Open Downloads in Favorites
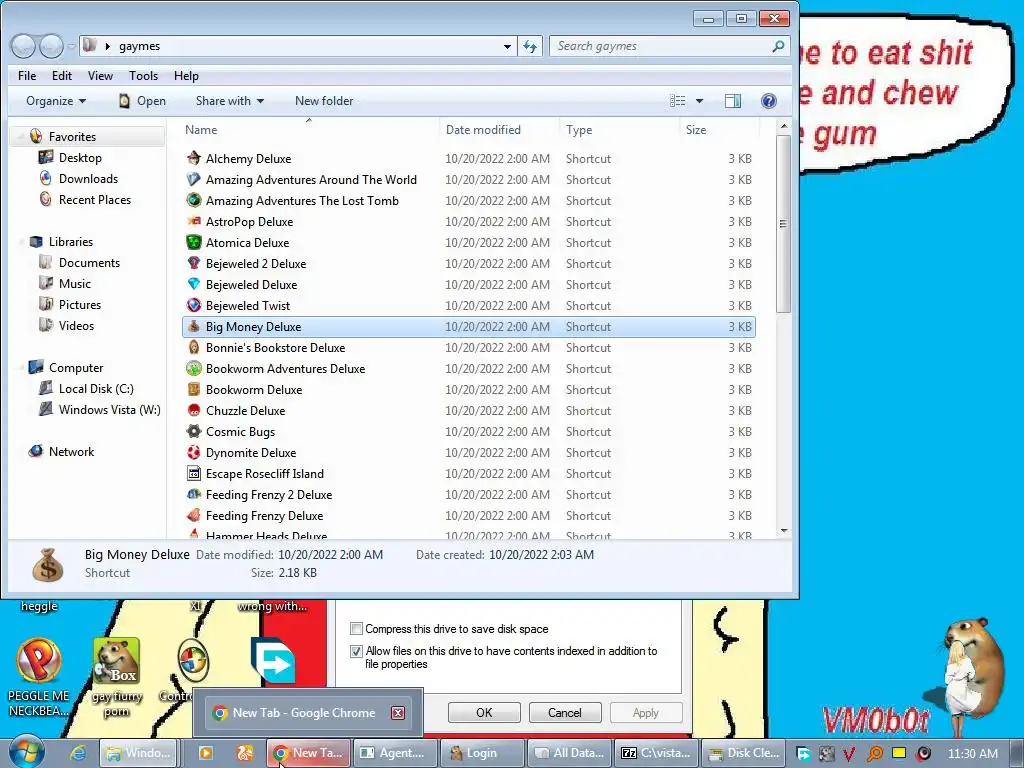This screenshot has height=768, width=1024. pos(88,178)
